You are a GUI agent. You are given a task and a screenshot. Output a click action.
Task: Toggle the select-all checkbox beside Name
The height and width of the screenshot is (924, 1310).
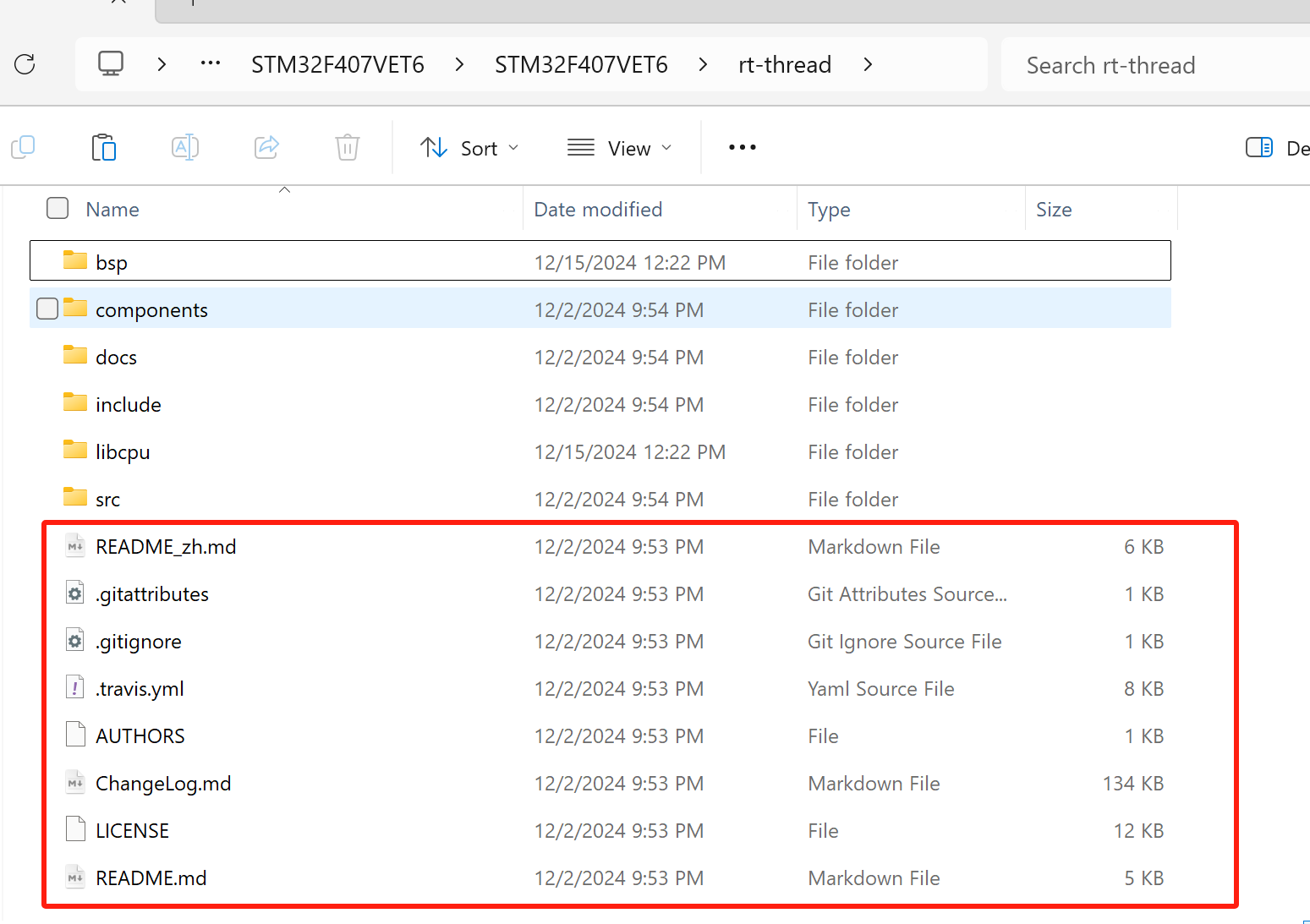(x=58, y=208)
